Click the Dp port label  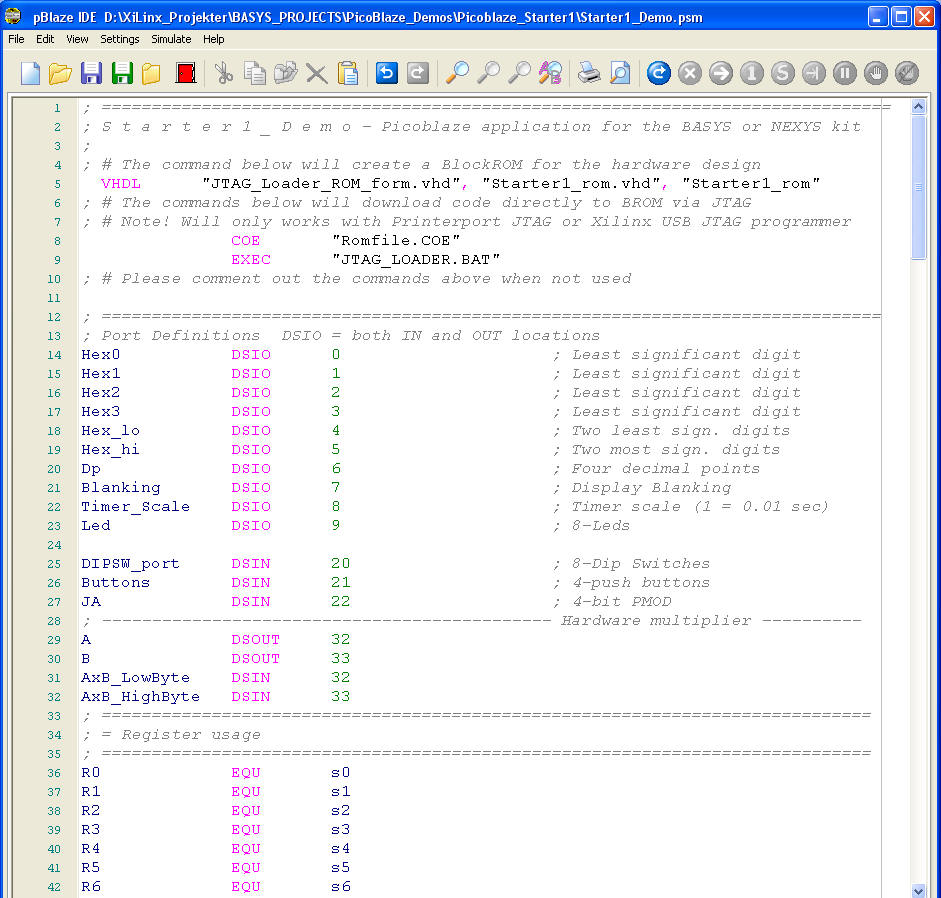[x=91, y=469]
